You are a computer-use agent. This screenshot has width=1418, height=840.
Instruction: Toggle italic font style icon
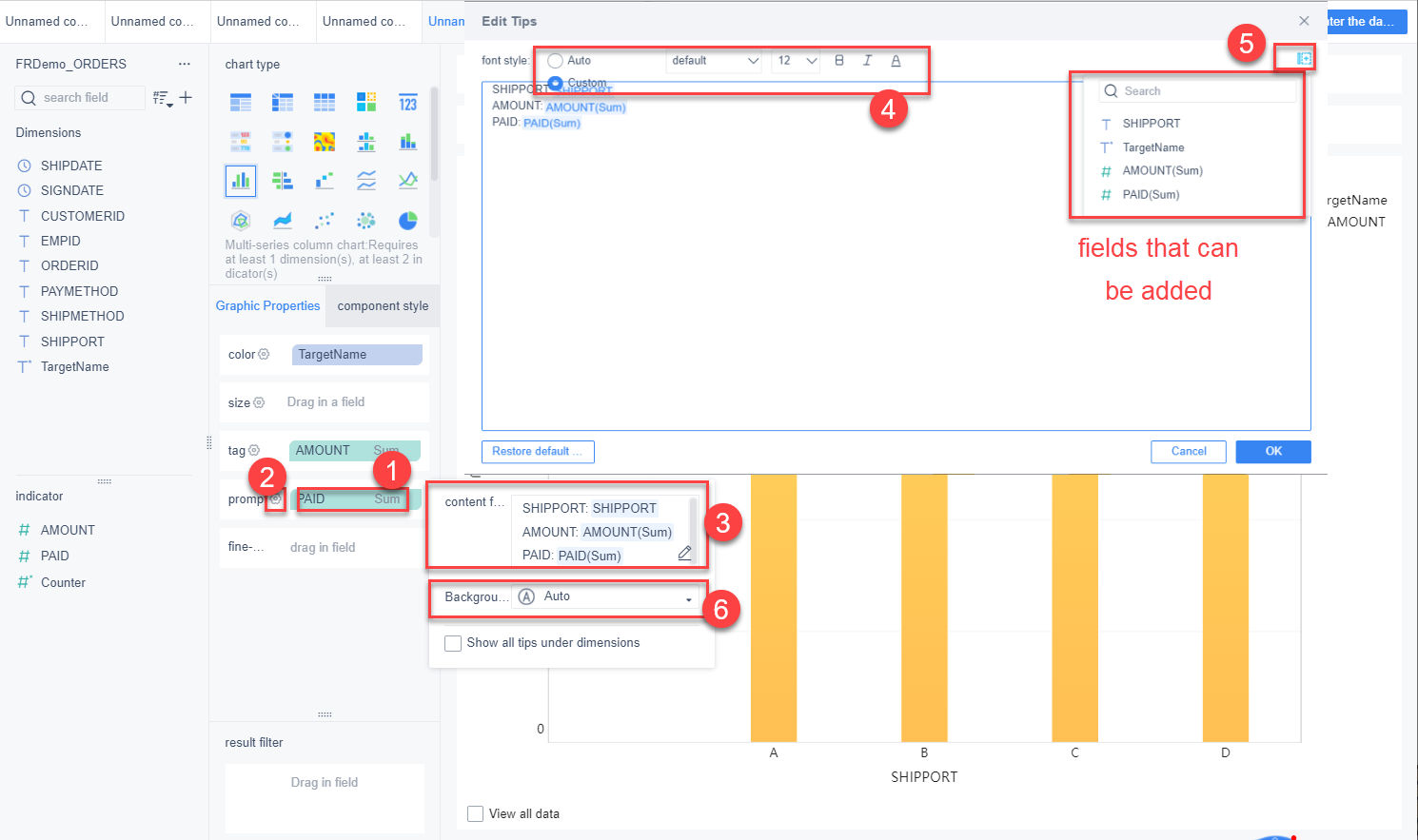click(x=867, y=60)
